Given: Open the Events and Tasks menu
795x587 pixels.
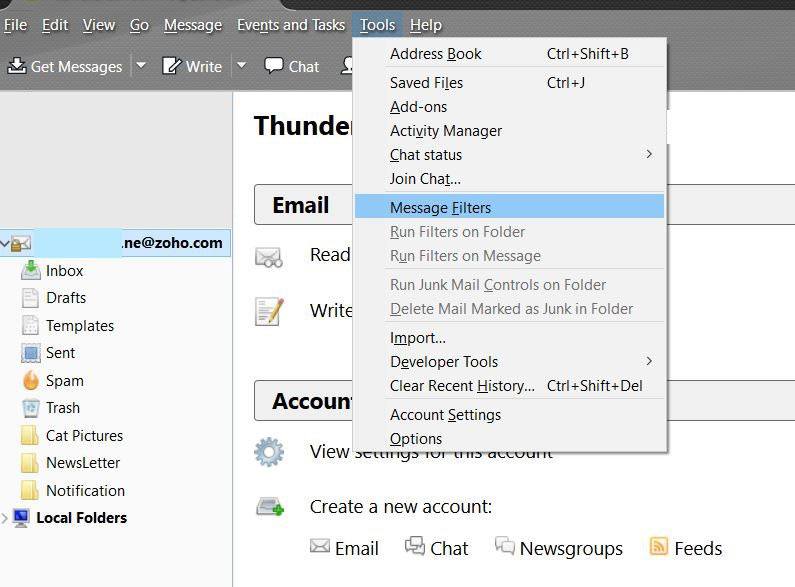Looking at the screenshot, I should pyautogui.click(x=291, y=25).
